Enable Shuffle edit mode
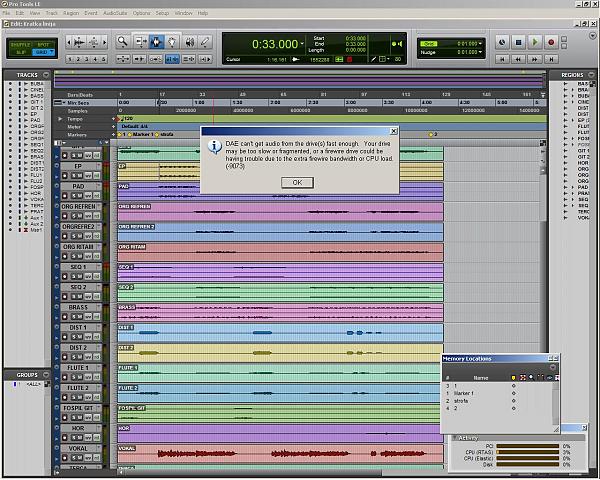 pos(21,45)
